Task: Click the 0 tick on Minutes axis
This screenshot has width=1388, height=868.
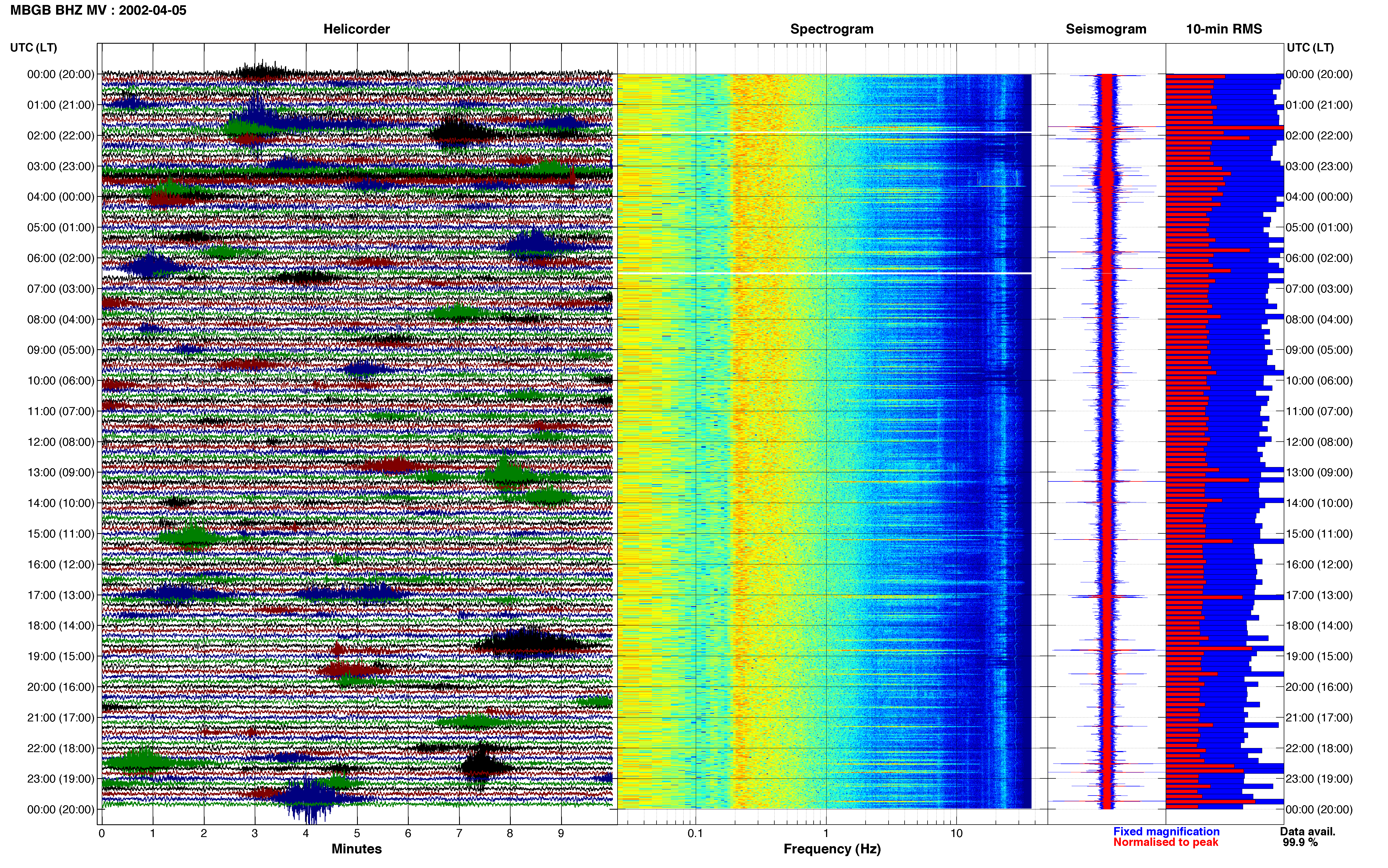Action: [101, 833]
